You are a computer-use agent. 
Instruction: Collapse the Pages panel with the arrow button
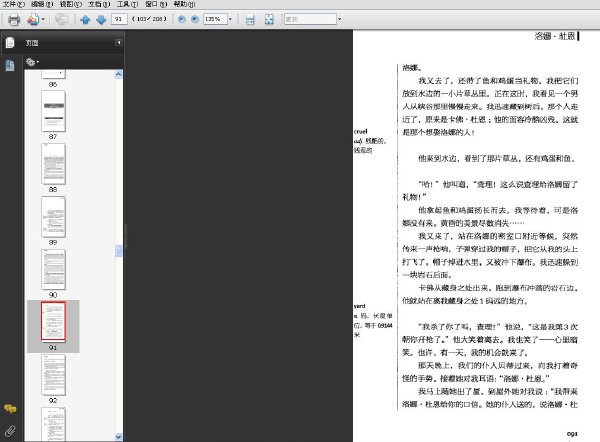point(119,42)
